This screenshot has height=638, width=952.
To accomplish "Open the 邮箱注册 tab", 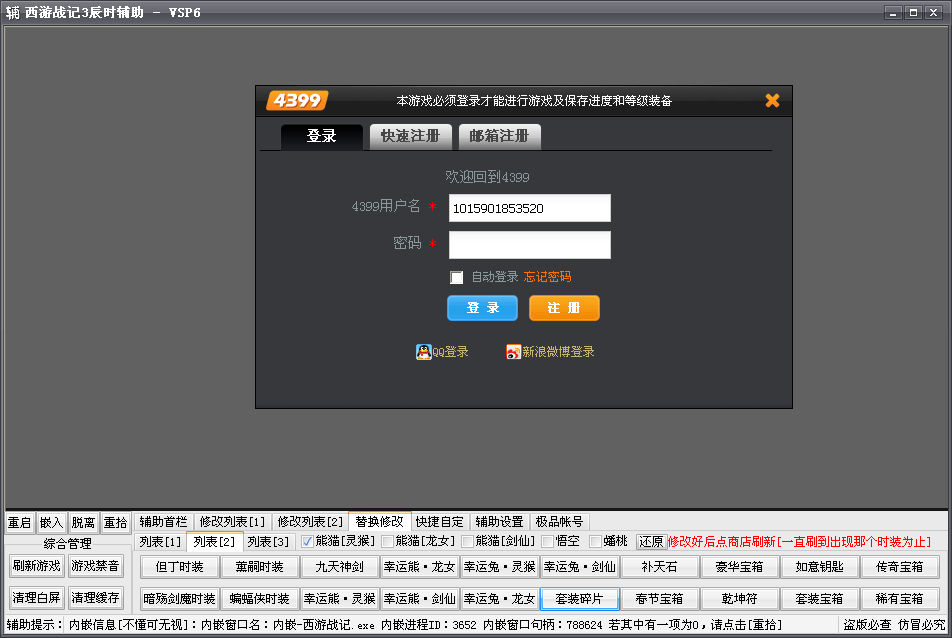I will click(x=499, y=136).
